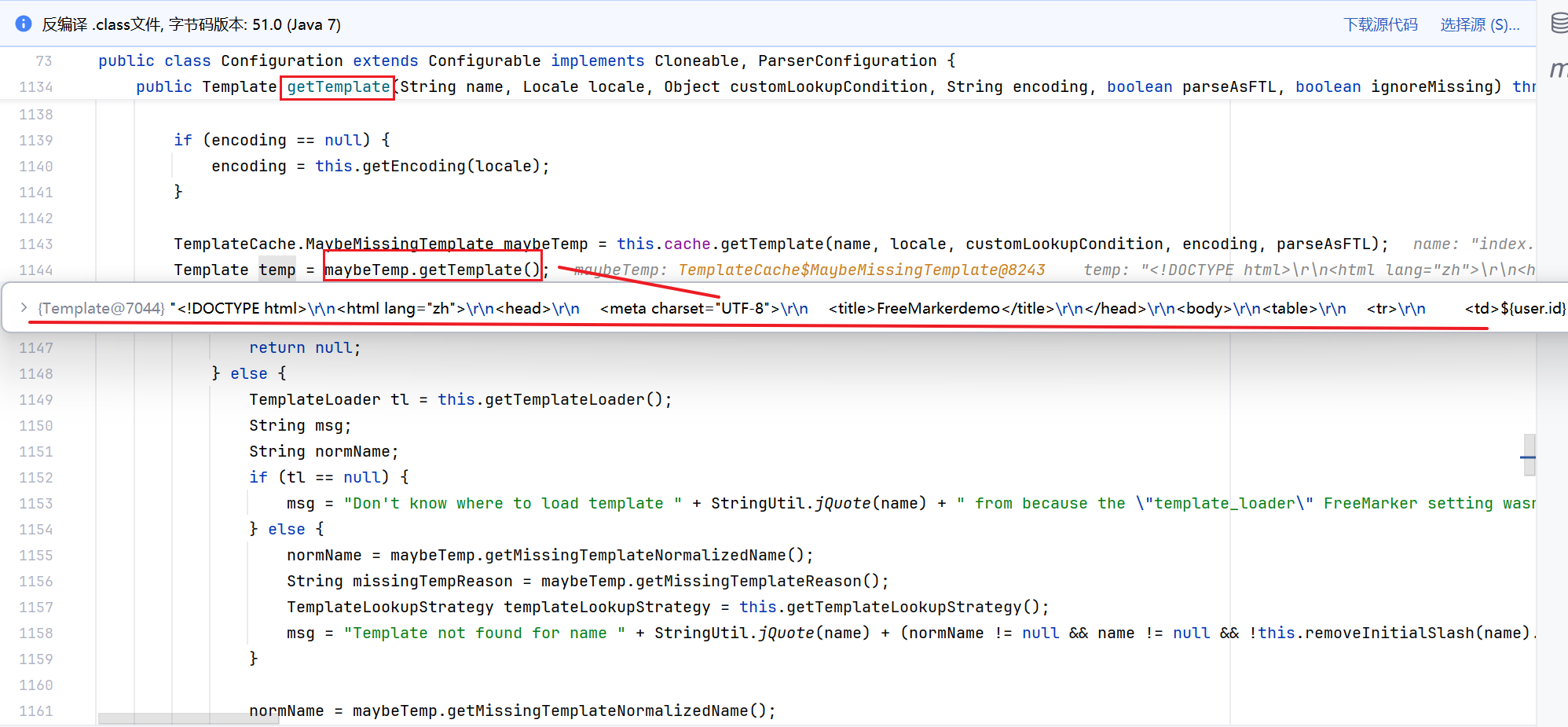Click the info icon in decompiled banner

click(x=24, y=24)
